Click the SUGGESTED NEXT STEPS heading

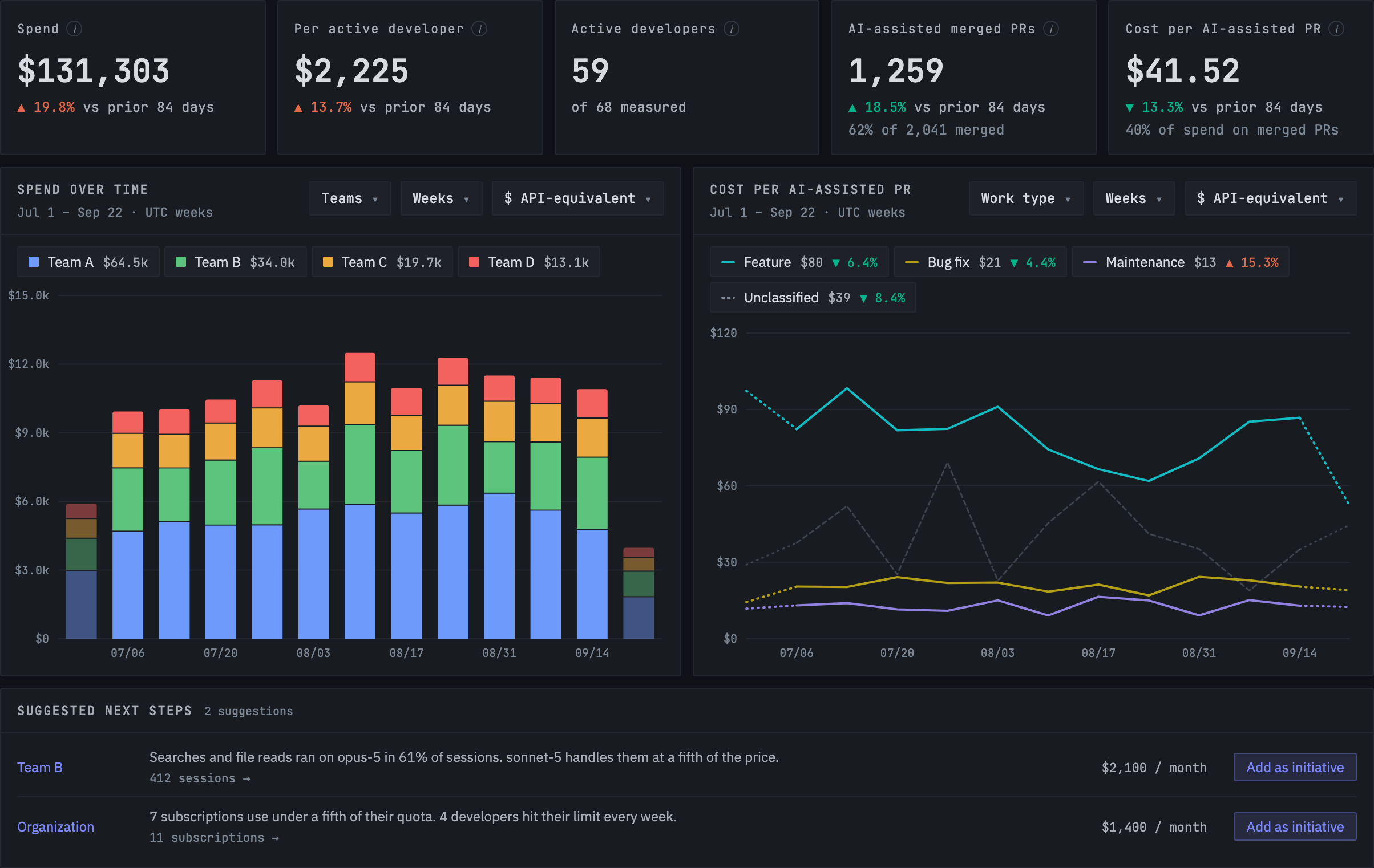pos(104,711)
